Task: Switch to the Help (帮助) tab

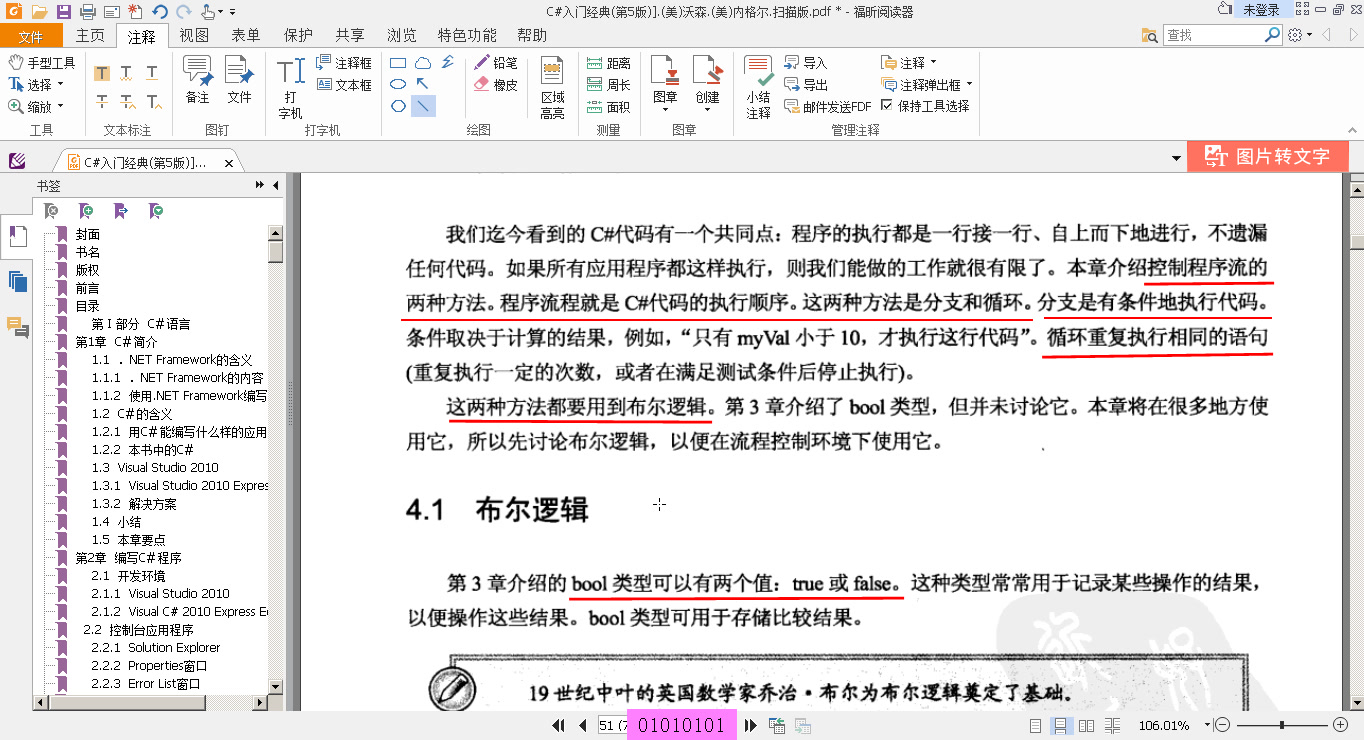Action: pyautogui.click(x=532, y=36)
